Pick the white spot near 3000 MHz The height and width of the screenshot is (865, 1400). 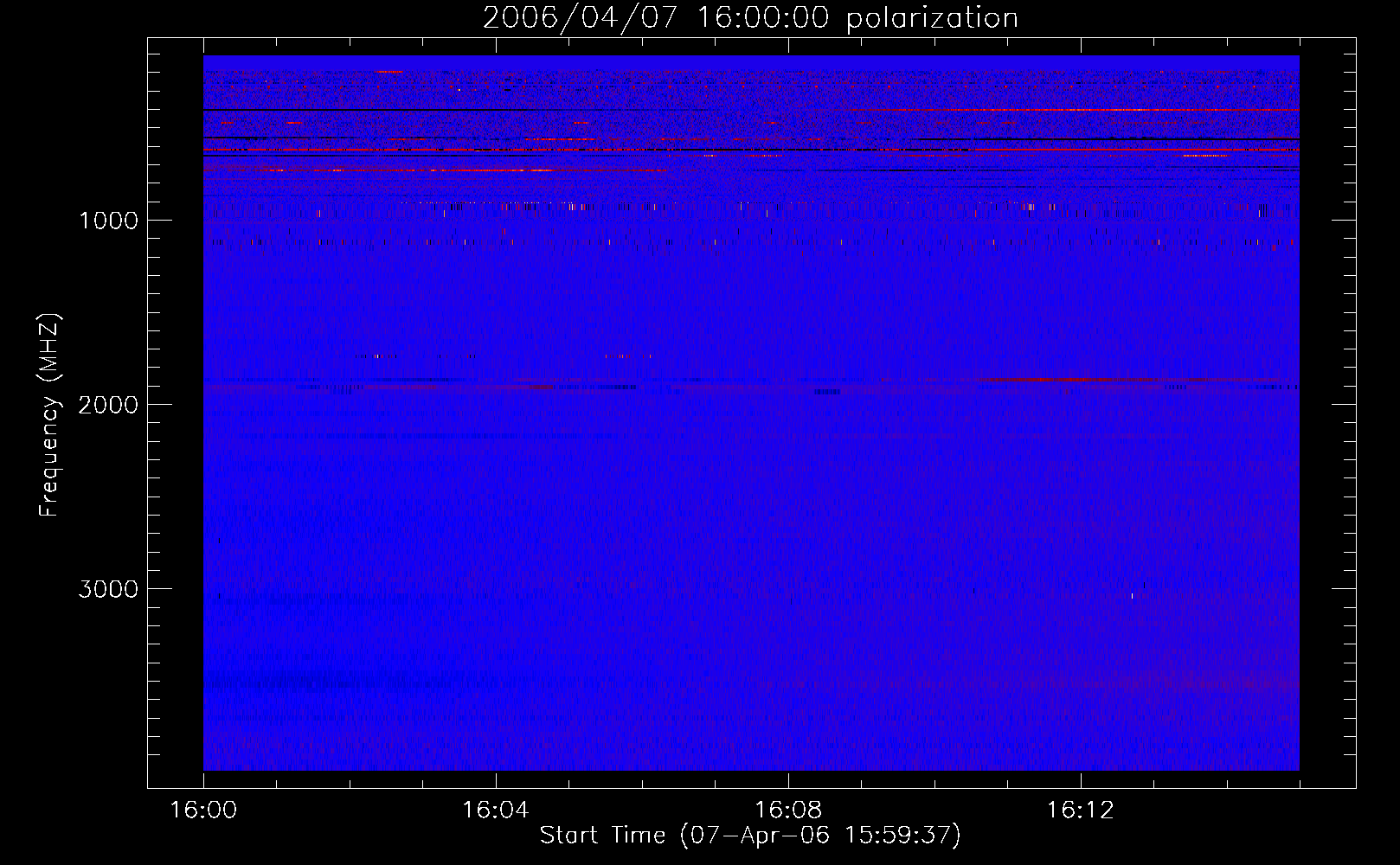pyautogui.click(x=1132, y=595)
